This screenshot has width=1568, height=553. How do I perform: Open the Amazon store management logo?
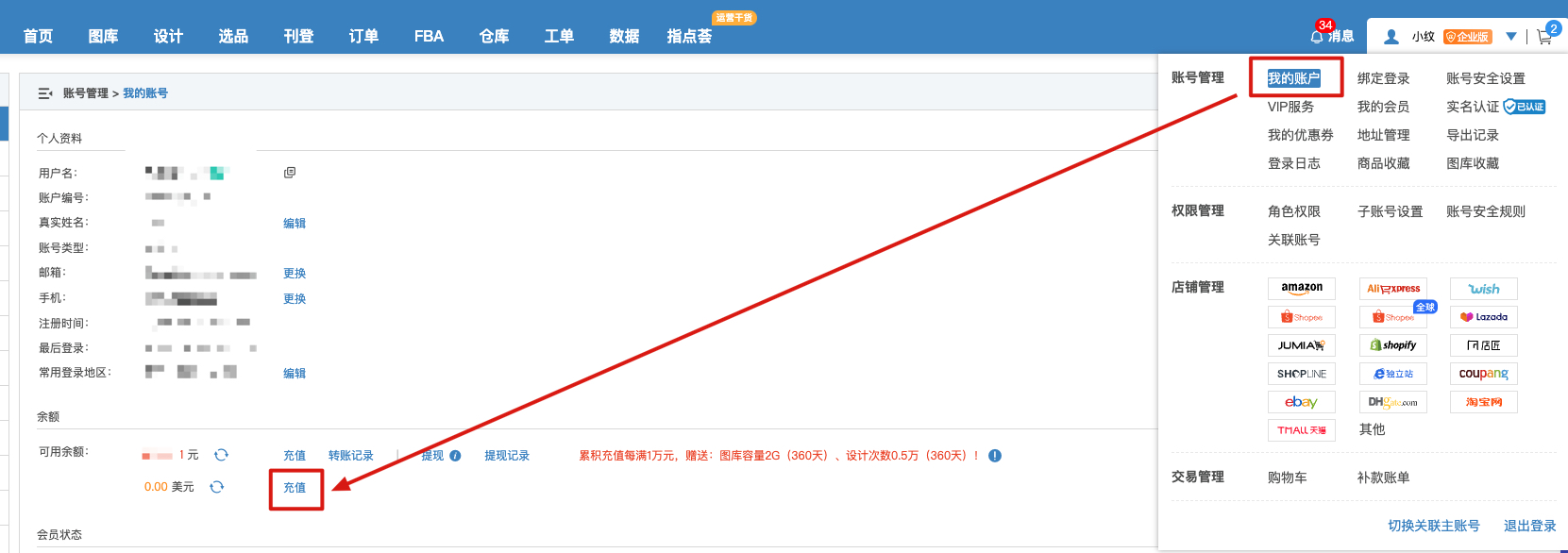[x=1302, y=288]
